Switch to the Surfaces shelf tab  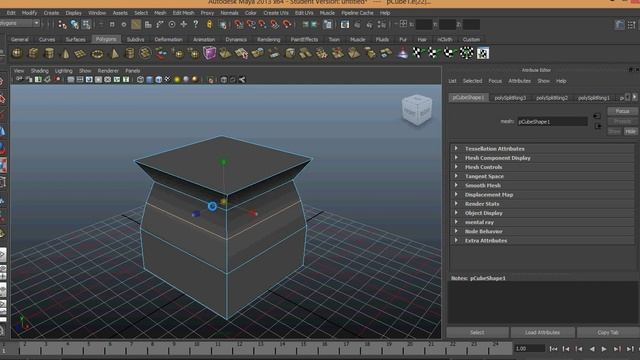tap(76, 40)
